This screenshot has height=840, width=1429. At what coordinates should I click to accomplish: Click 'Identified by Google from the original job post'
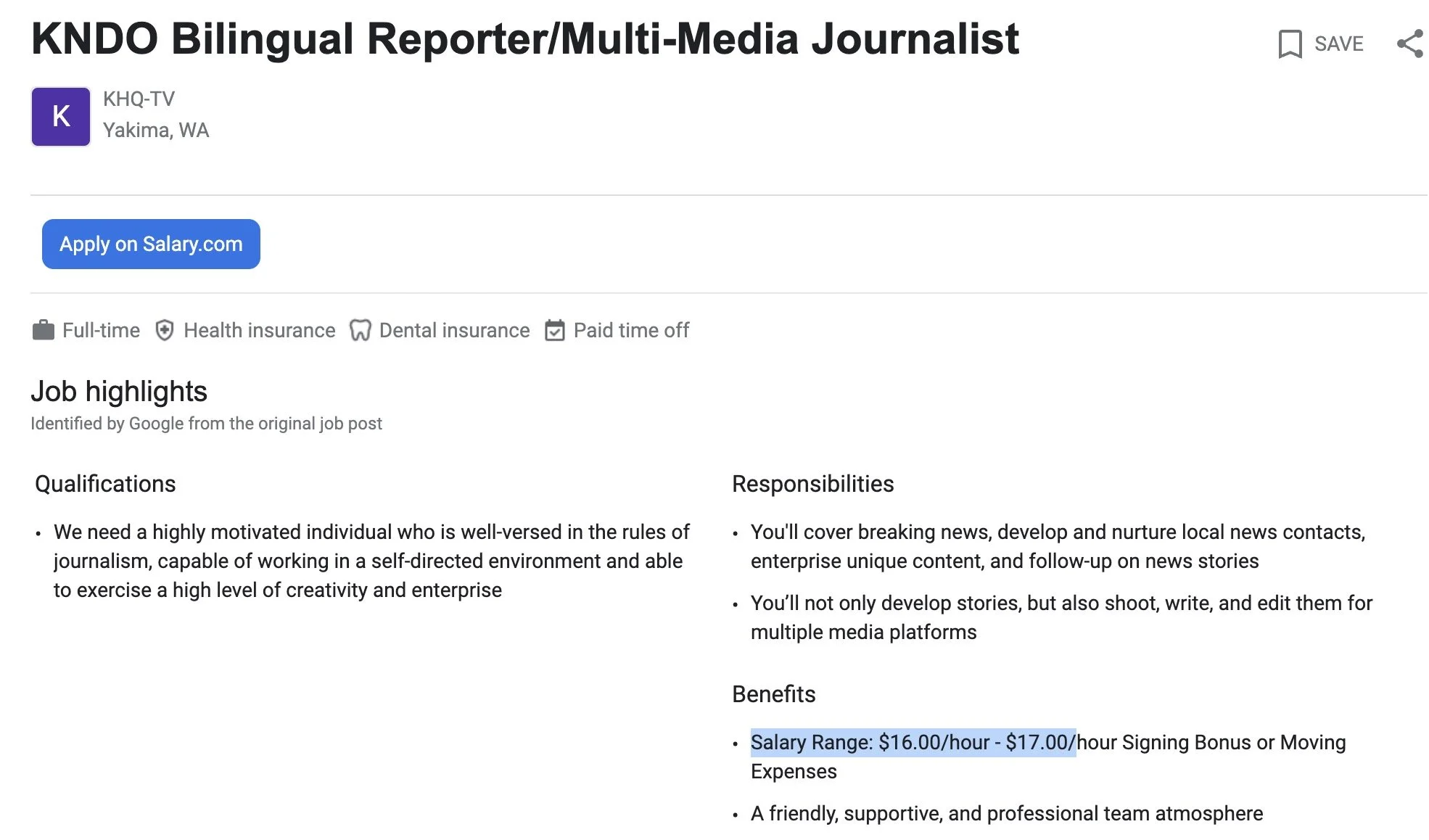click(x=206, y=424)
